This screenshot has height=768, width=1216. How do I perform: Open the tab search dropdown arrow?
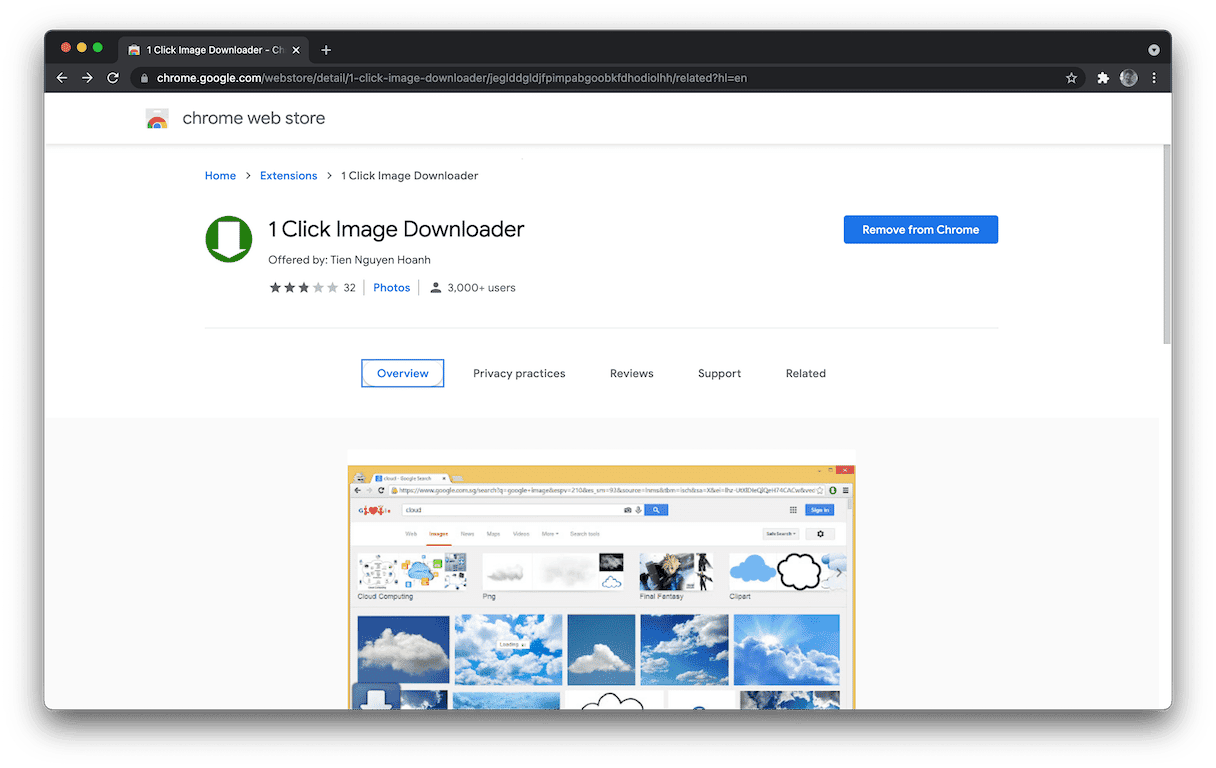pyautogui.click(x=1153, y=50)
